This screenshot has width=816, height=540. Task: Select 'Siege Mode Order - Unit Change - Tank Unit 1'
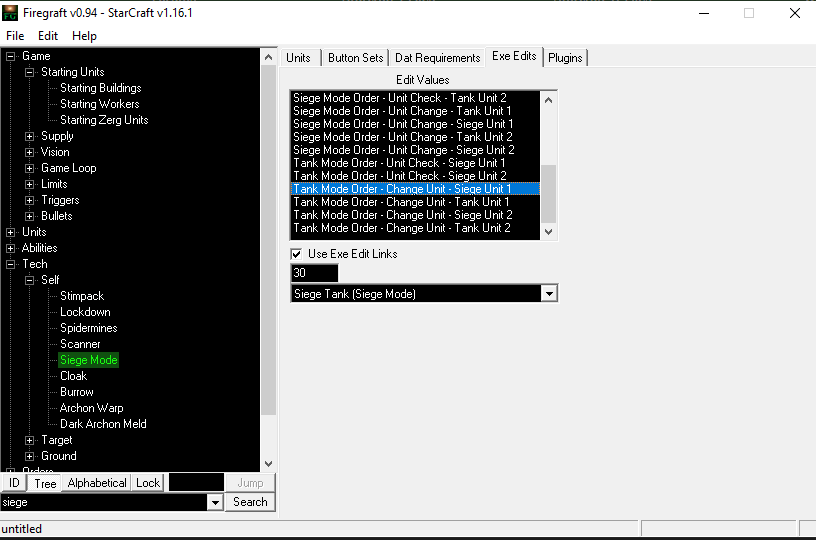[415, 111]
